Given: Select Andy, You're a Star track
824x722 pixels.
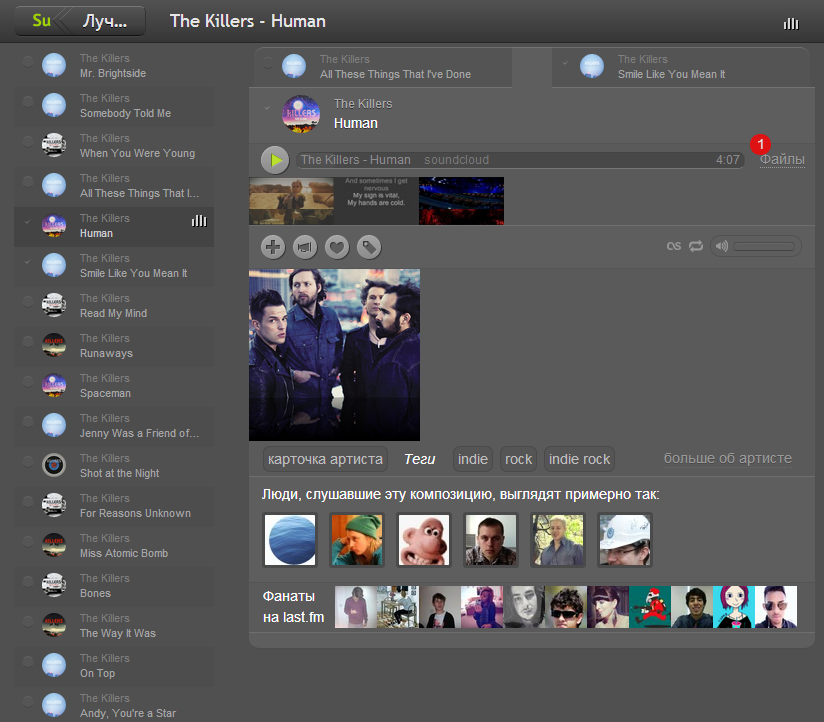Looking at the screenshot, I should click(x=114, y=705).
